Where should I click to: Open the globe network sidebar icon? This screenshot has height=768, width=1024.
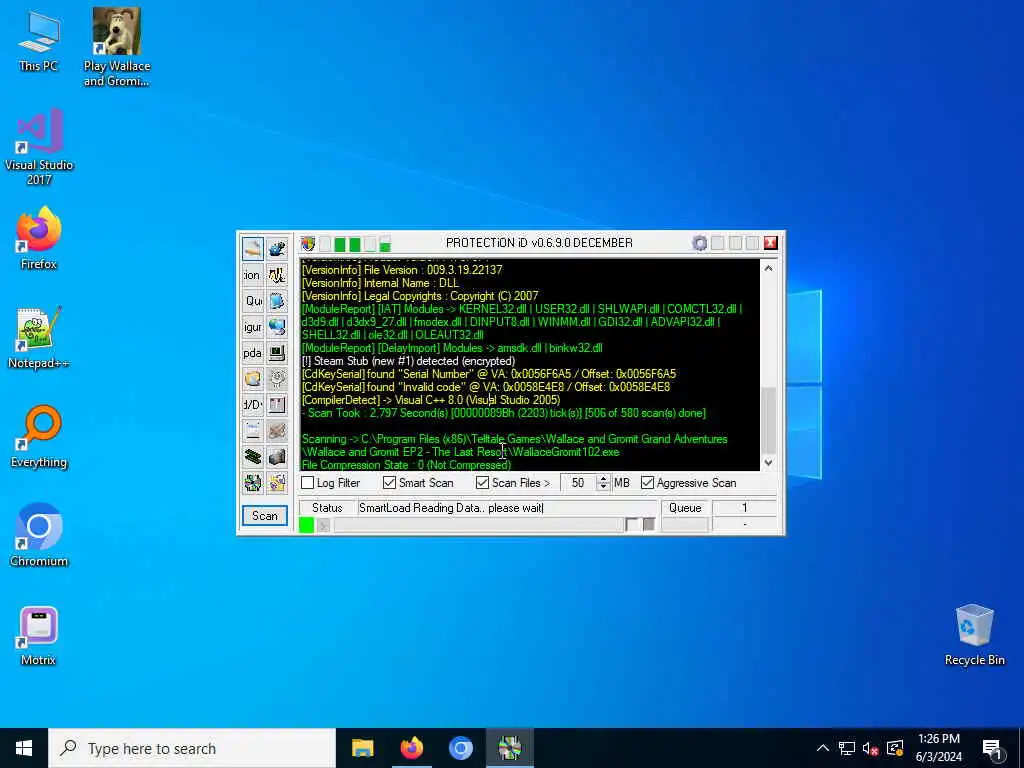[x=278, y=327]
